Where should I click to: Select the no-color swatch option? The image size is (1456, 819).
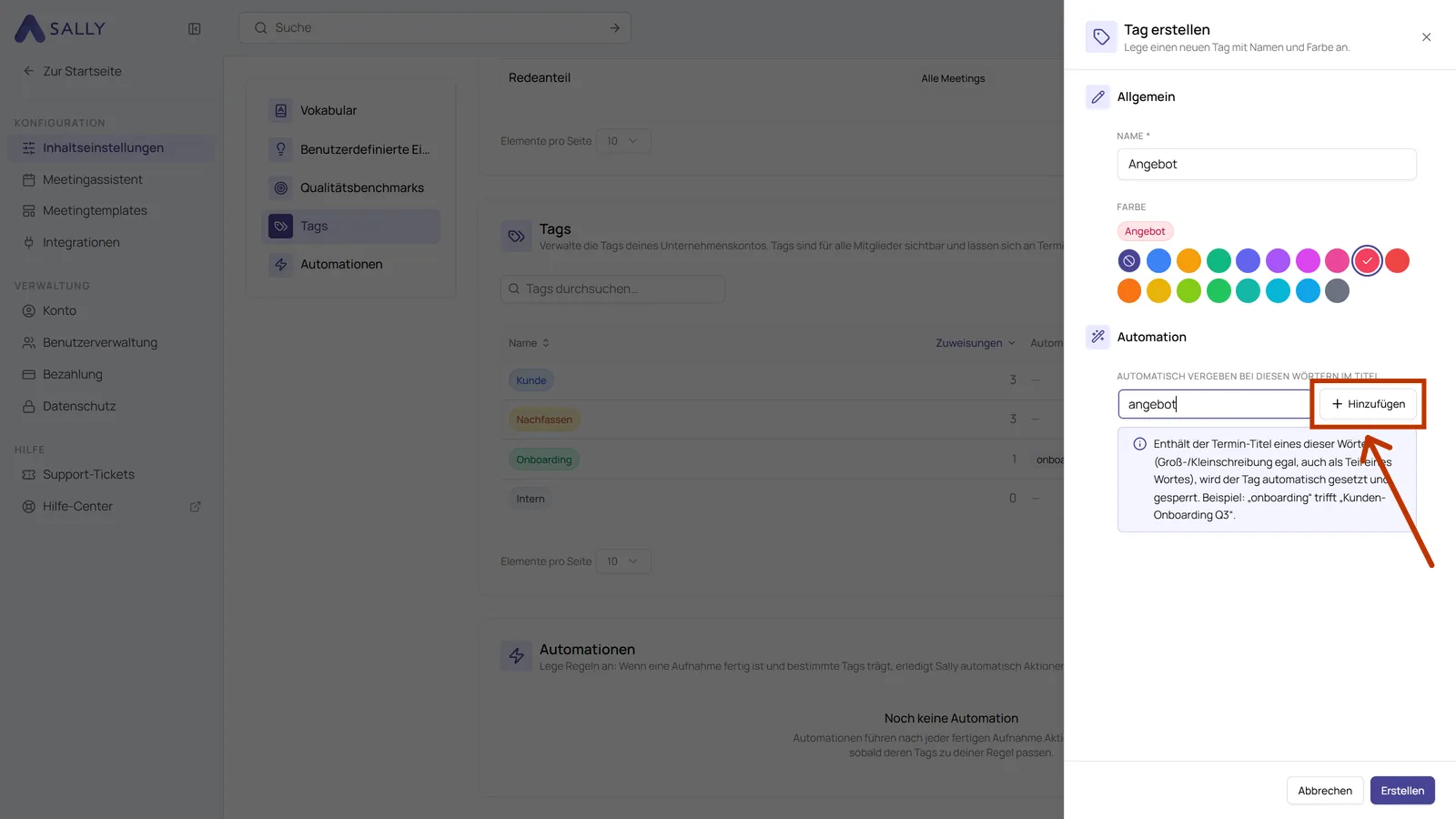pyautogui.click(x=1128, y=261)
